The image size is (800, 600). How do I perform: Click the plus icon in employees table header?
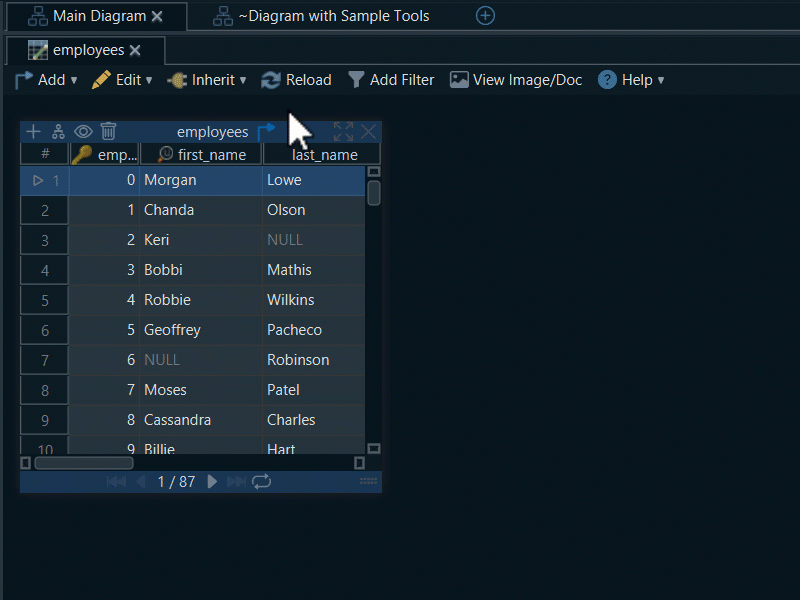[x=33, y=132]
